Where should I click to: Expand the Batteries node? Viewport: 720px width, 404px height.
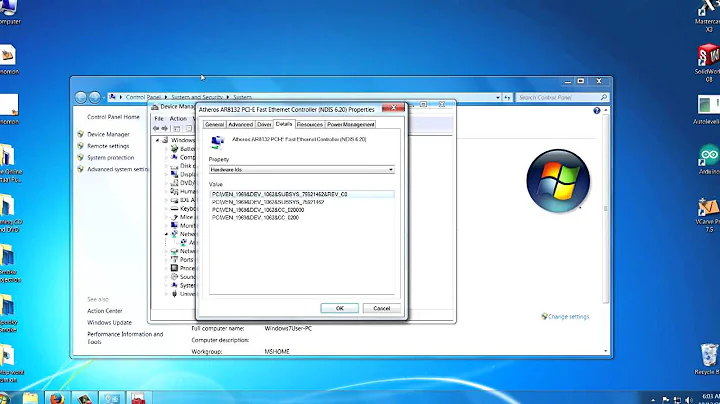click(166, 149)
